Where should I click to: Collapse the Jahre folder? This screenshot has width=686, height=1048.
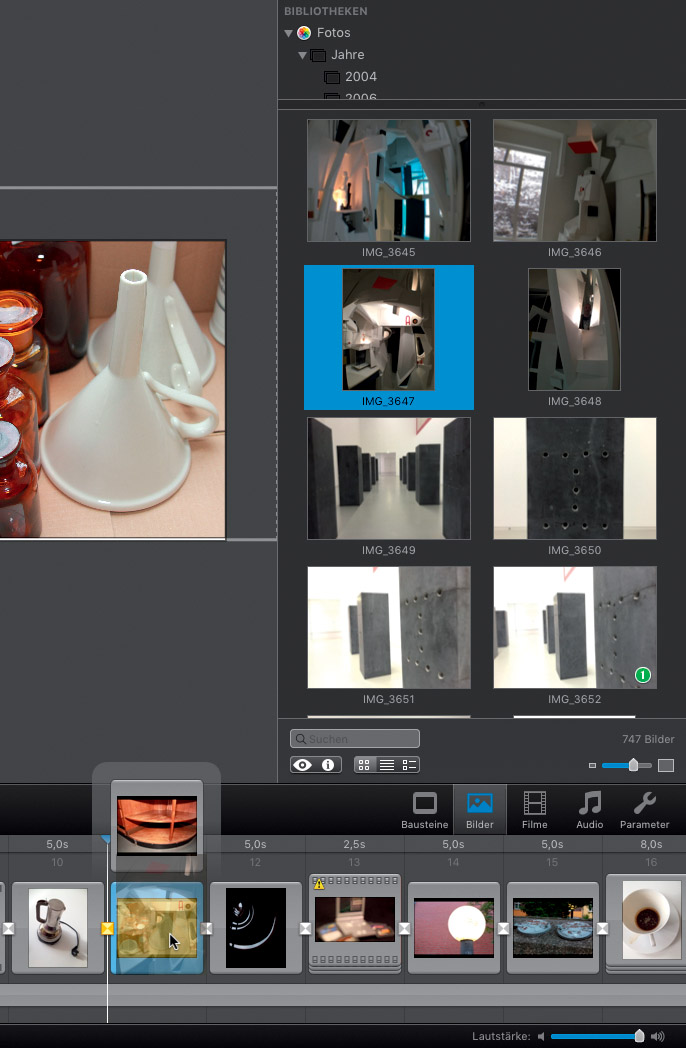(x=303, y=55)
